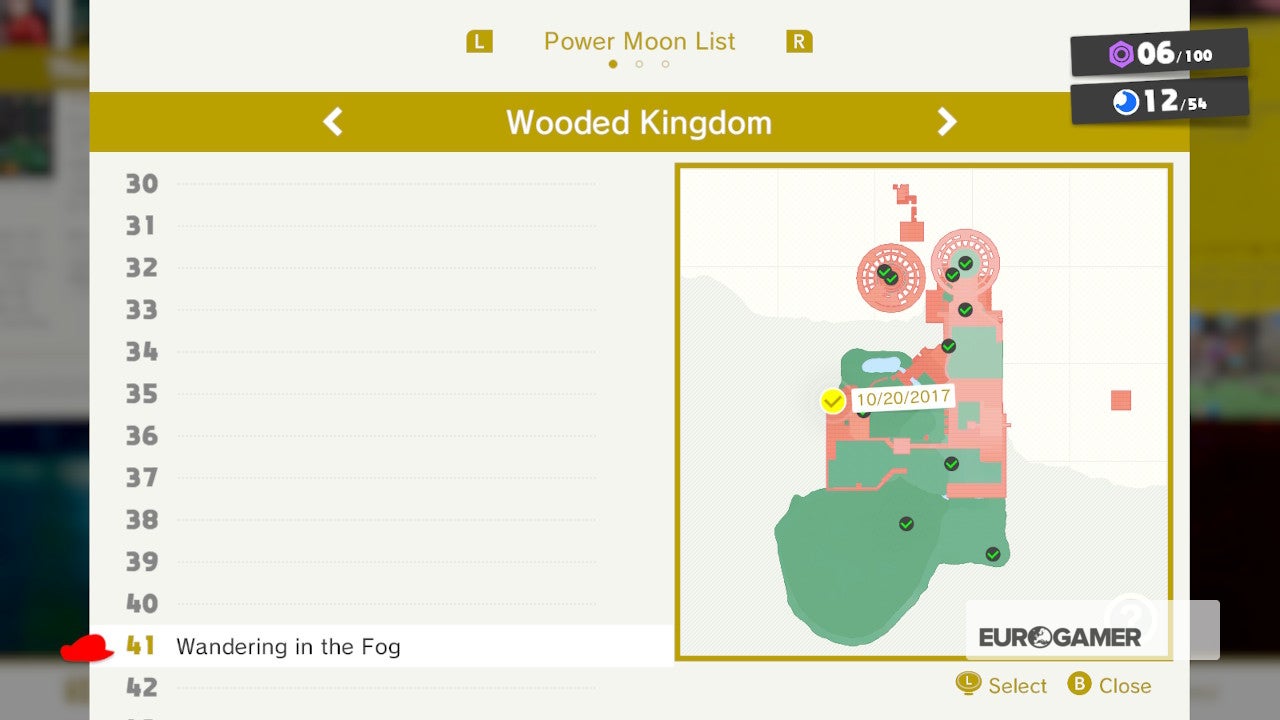
Task: Select the bottom-right green moon checkmark on map
Action: pyautogui.click(x=993, y=554)
